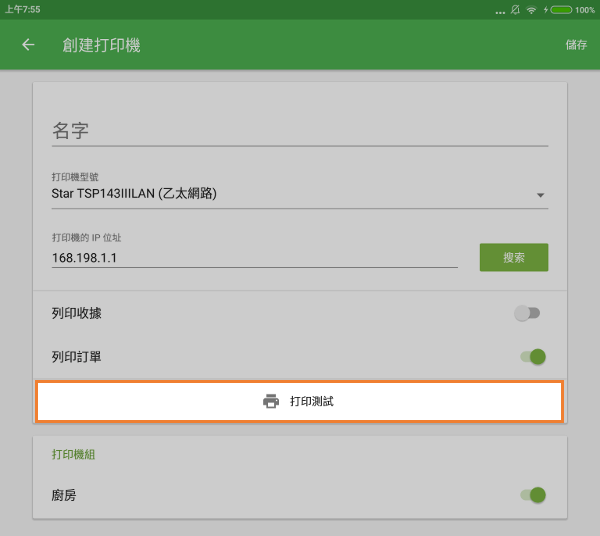
Task: Disable the 列印訂單 print orders toggle
Action: coord(533,357)
